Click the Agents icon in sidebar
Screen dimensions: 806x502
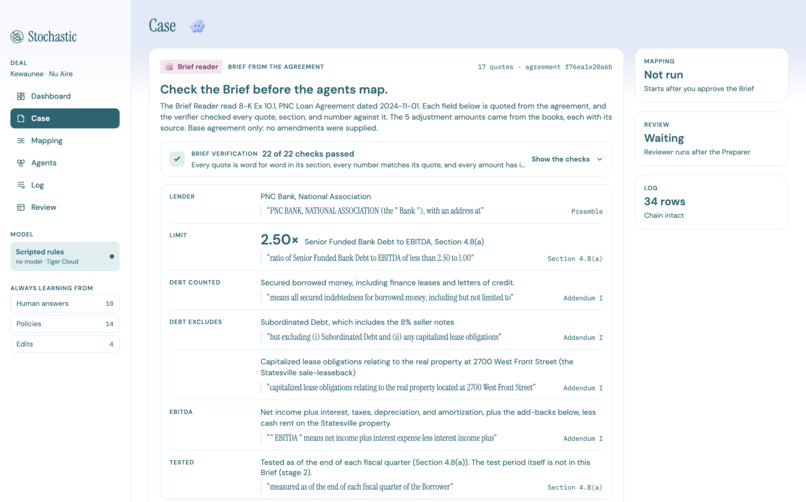pos(21,163)
